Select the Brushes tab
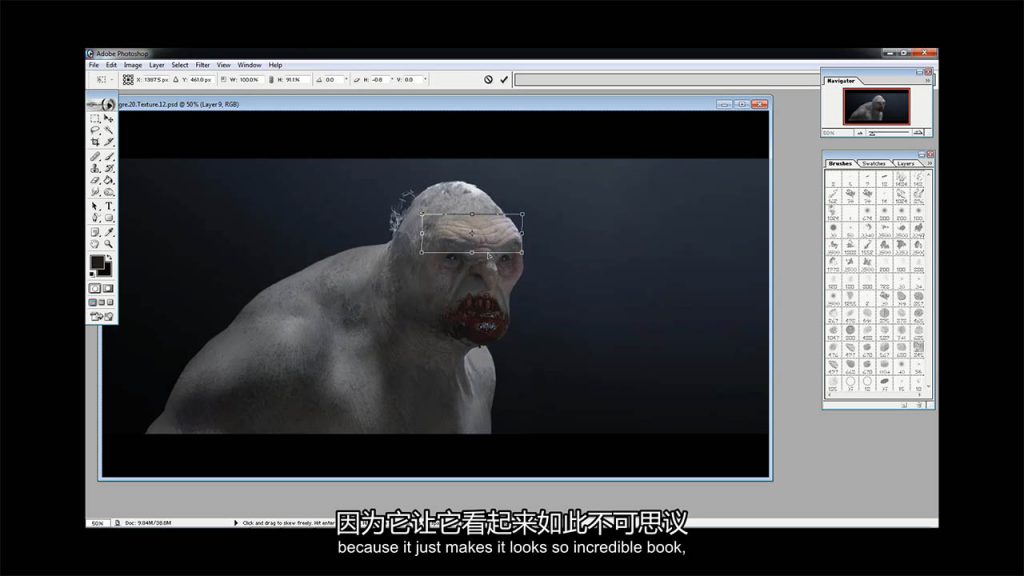The height and width of the screenshot is (576, 1024). click(x=840, y=163)
